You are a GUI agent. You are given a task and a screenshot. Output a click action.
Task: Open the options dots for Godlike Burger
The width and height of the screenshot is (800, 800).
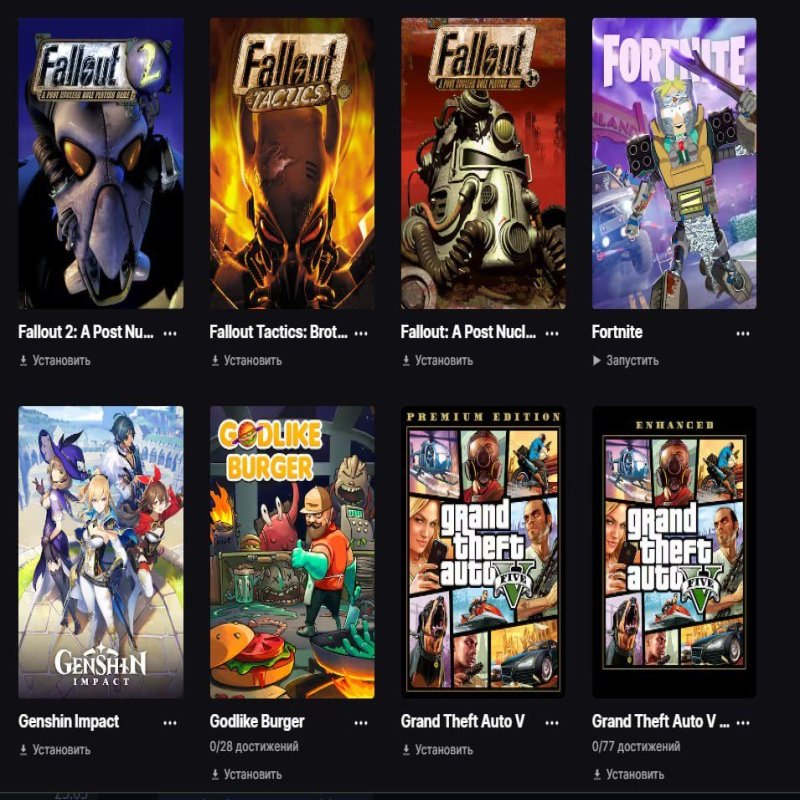click(x=361, y=723)
